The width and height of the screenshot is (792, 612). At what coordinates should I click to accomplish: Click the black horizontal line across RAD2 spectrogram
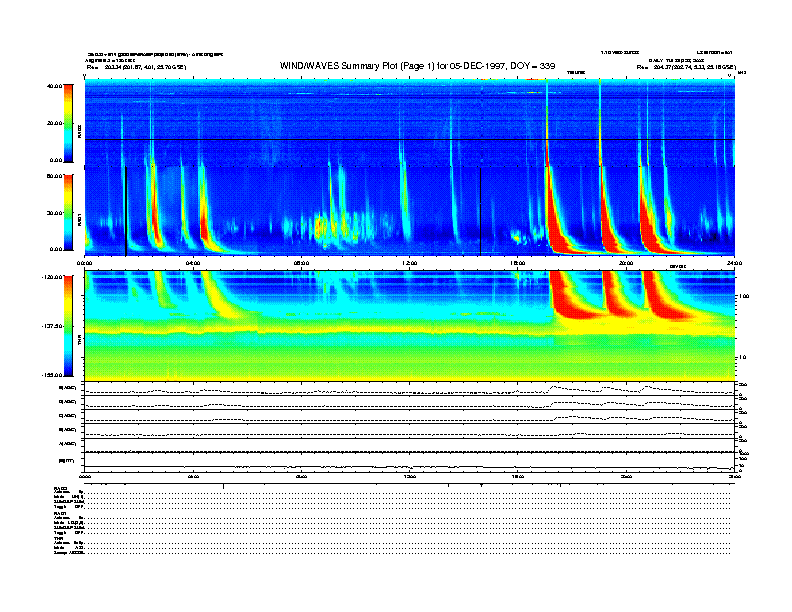tap(409, 139)
